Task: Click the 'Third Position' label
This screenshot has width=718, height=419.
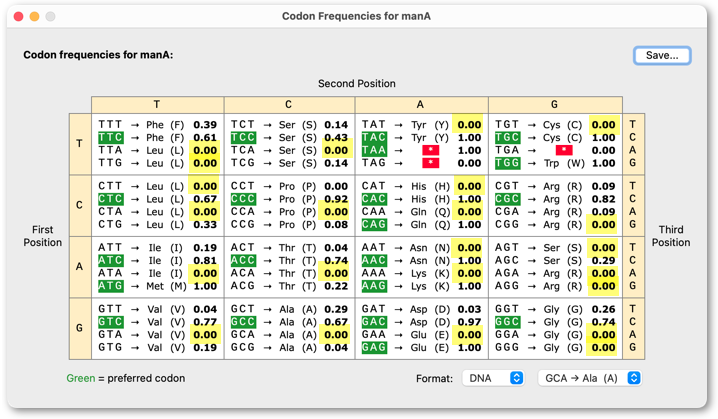Action: pyautogui.click(x=671, y=236)
